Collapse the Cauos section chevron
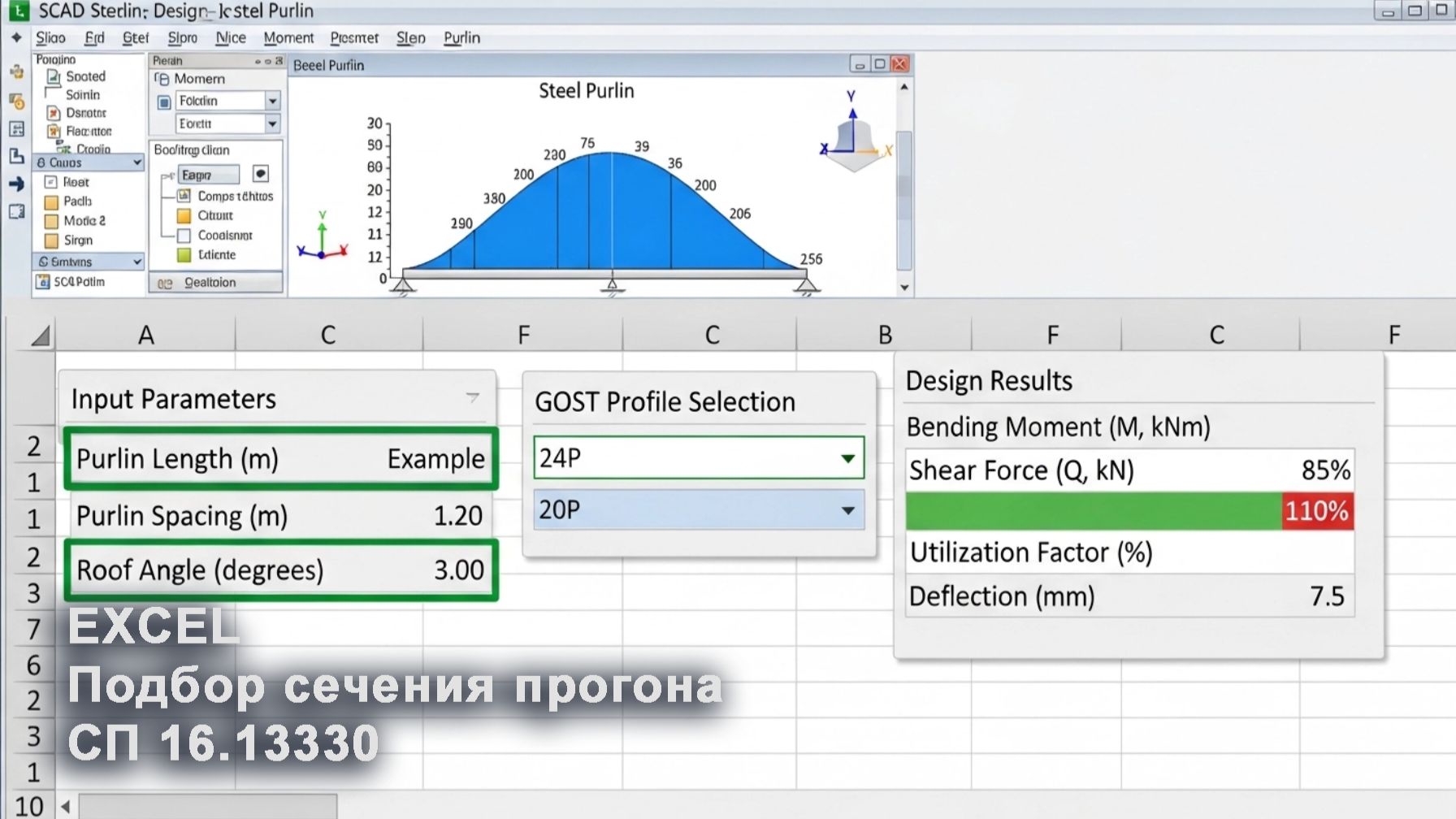This screenshot has height=819, width=1456. (137, 162)
